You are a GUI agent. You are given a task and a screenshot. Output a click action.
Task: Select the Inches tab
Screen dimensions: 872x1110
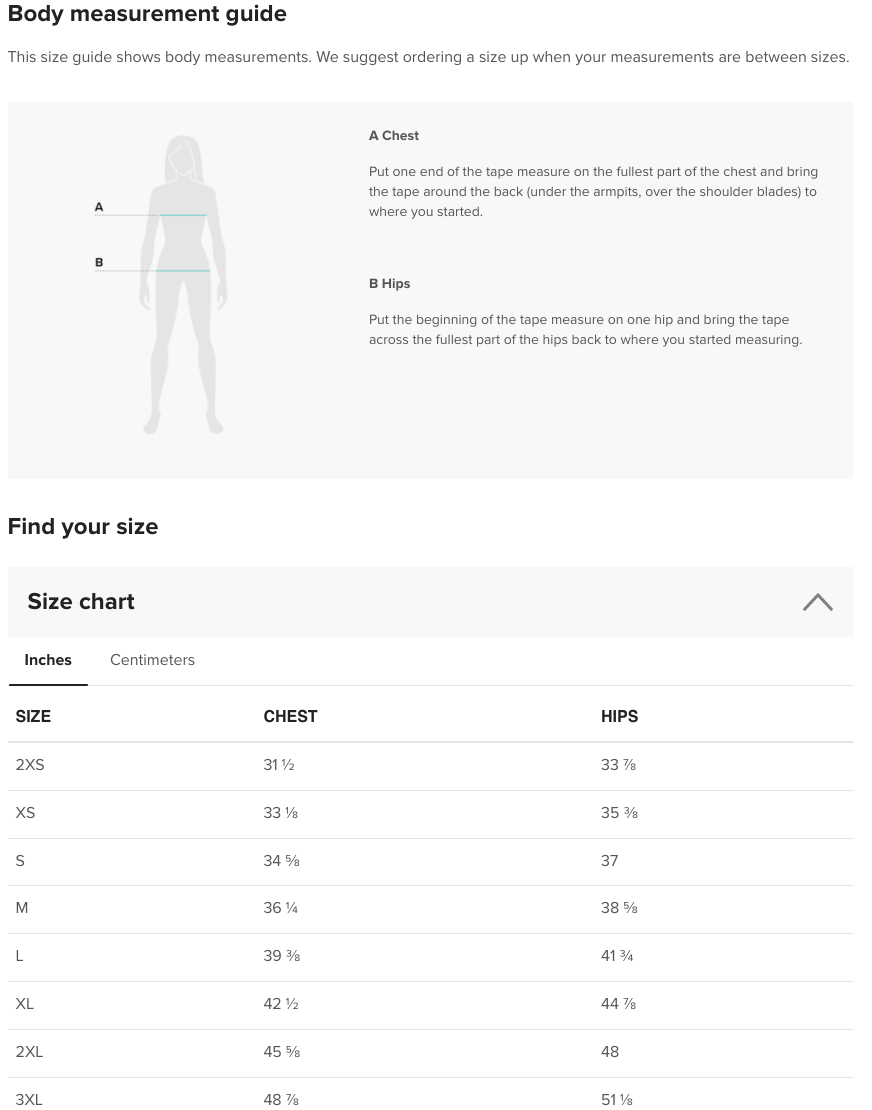coord(48,660)
